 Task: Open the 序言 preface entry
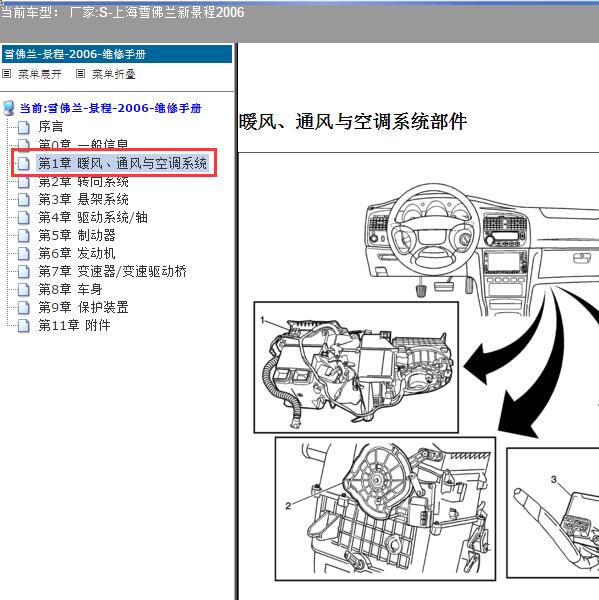[x=51, y=127]
